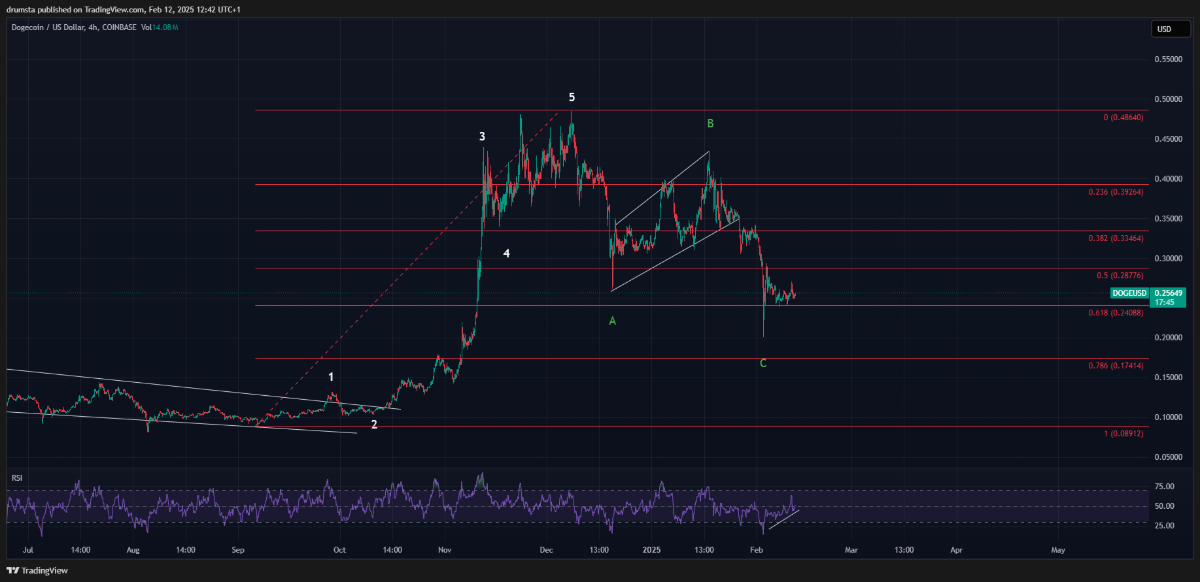Select Elliott wave label 5

pyautogui.click(x=572, y=97)
